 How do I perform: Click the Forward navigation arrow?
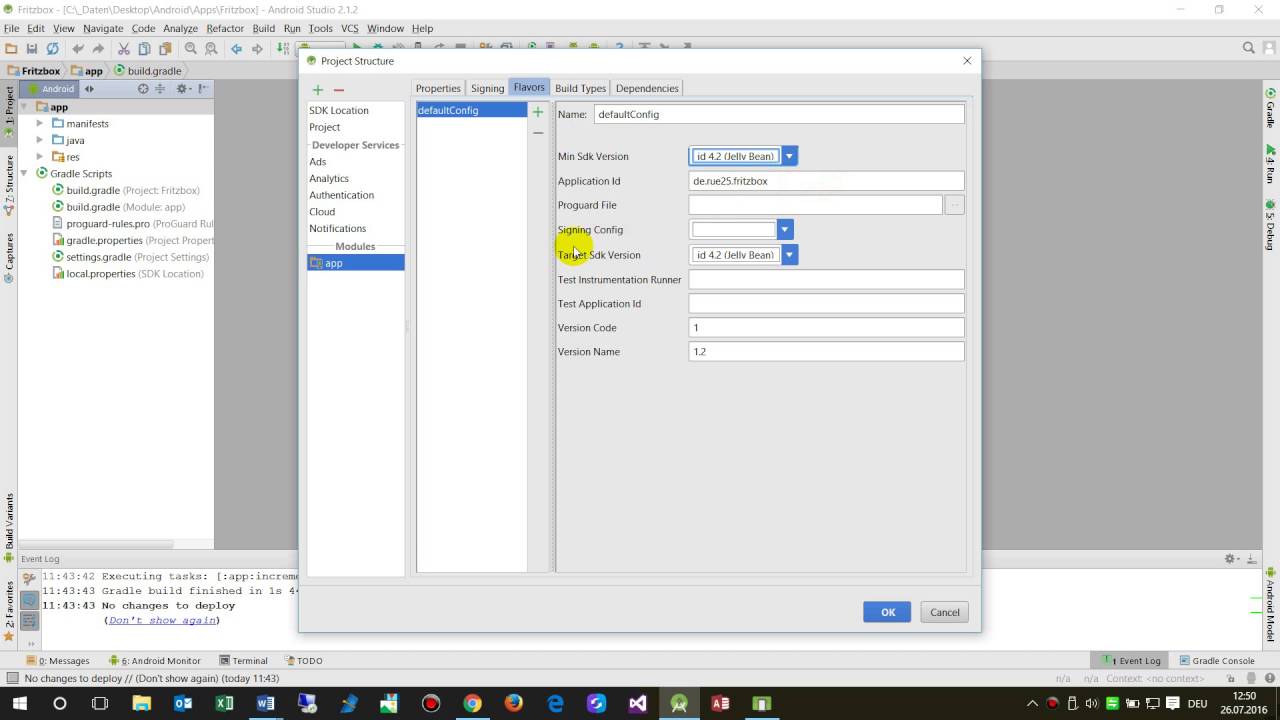pos(257,48)
